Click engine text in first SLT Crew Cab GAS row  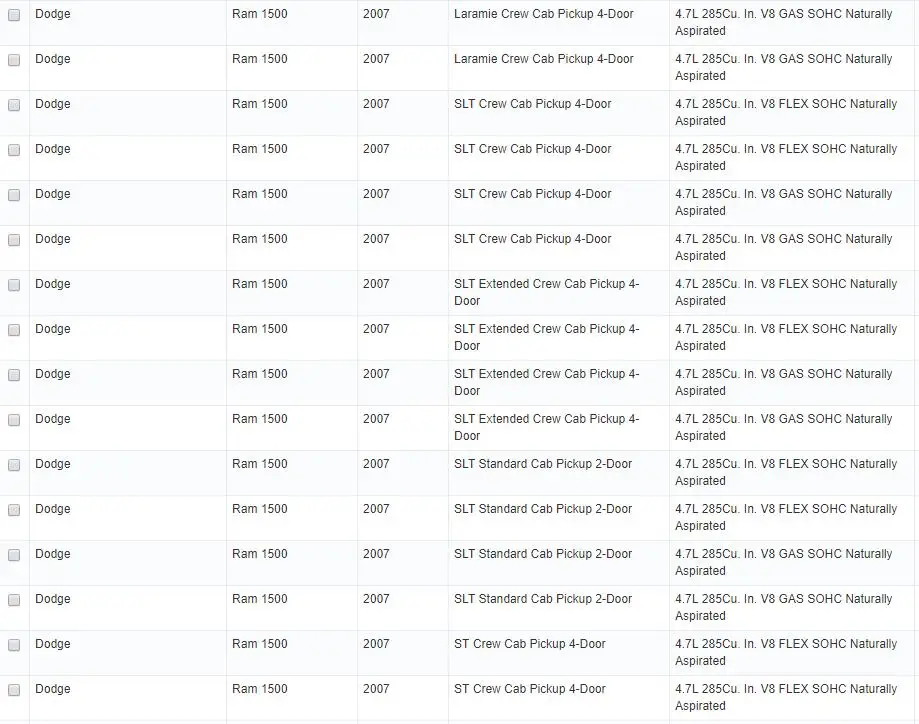pos(784,202)
